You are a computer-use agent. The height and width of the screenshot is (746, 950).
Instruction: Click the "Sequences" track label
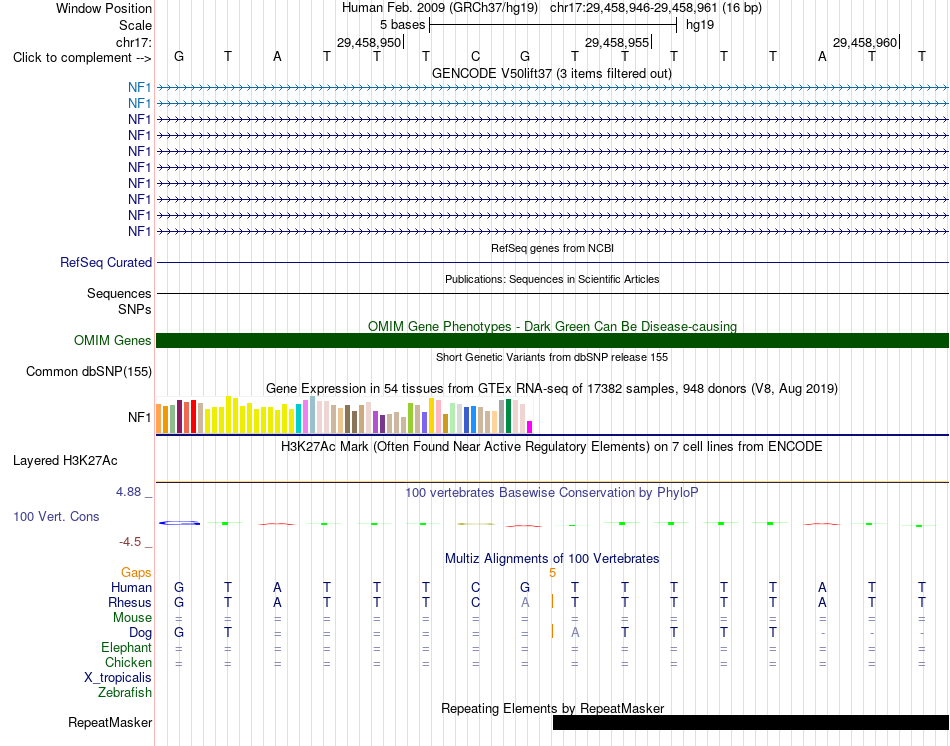(119, 293)
